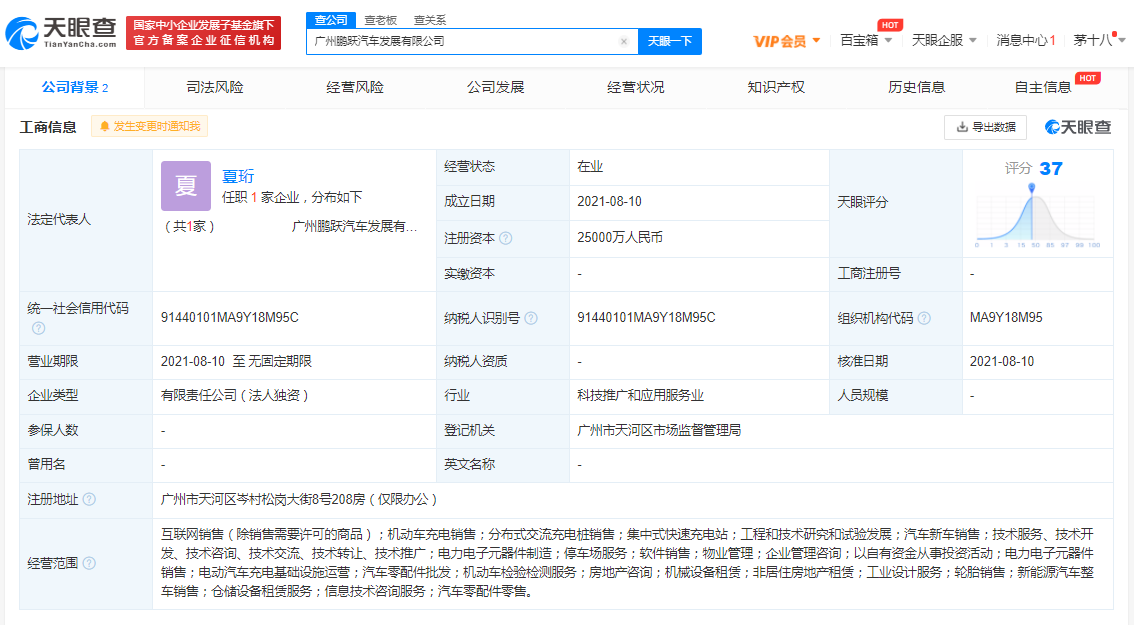Image resolution: width=1134 pixels, height=625 pixels.
Task: Click the 导出数据 export button
Action: (x=985, y=127)
